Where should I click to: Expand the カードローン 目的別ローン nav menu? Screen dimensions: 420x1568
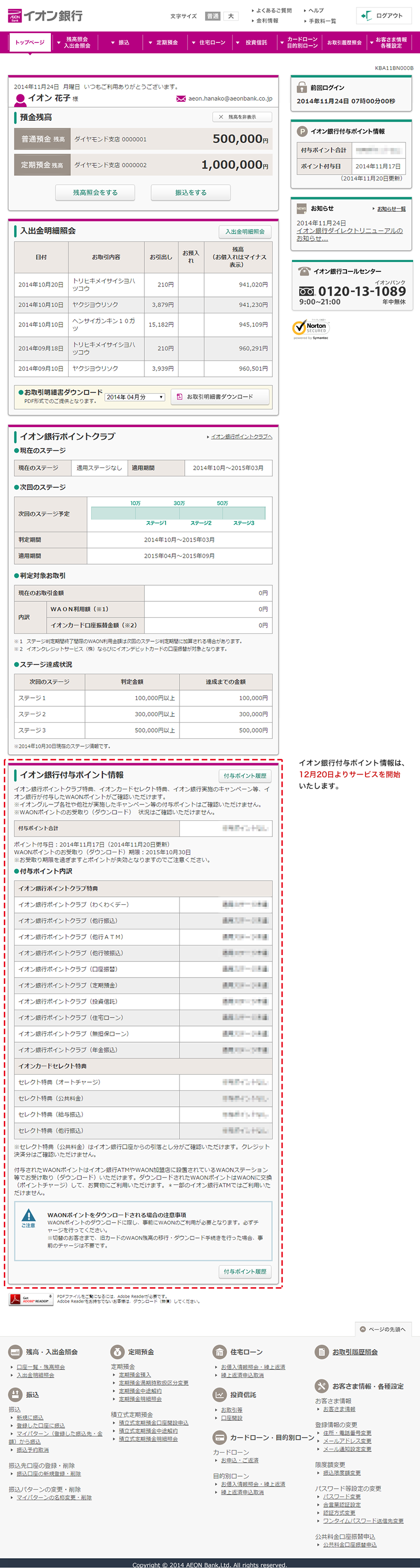tap(299, 43)
